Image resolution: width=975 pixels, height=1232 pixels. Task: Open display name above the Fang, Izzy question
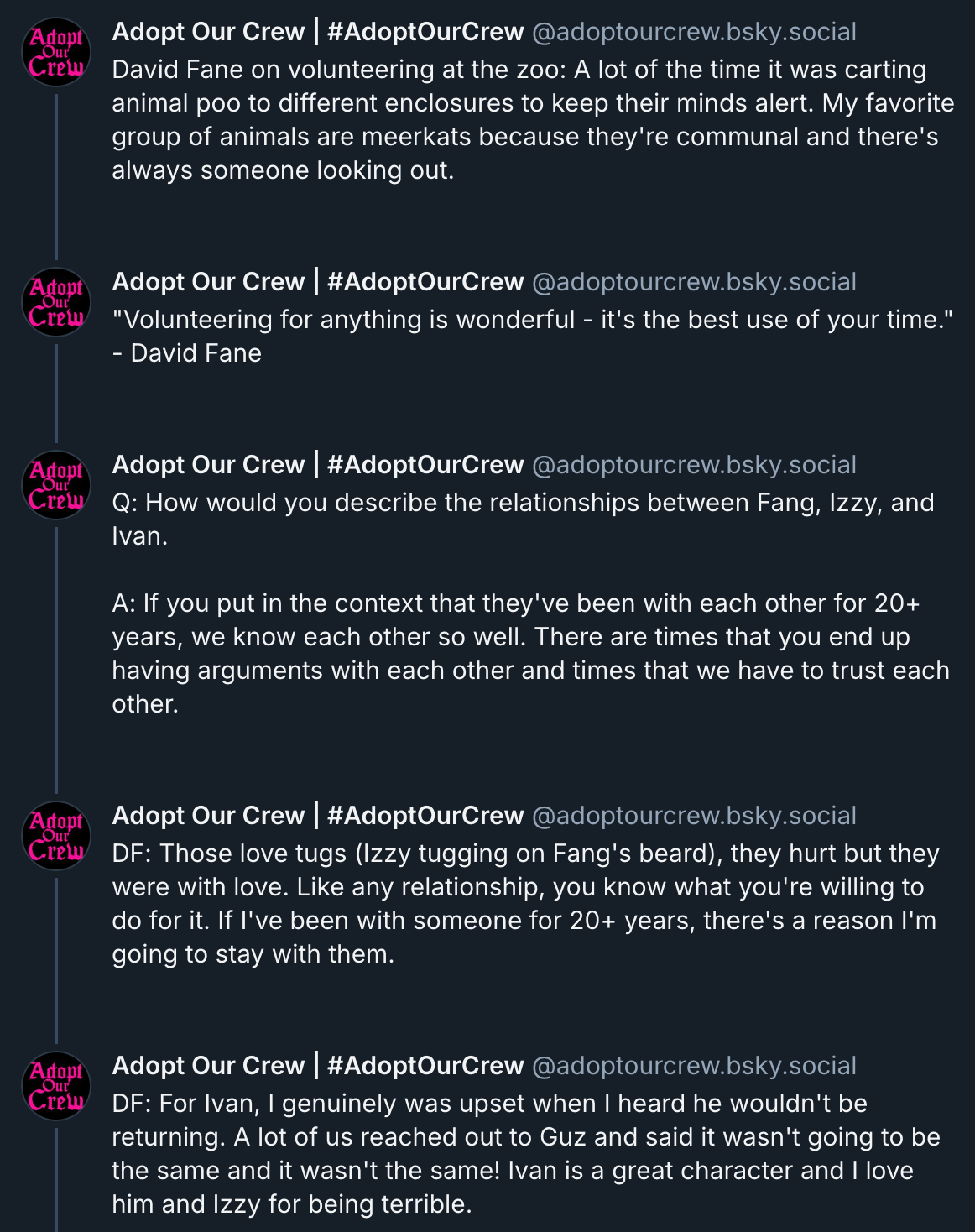pos(317,465)
